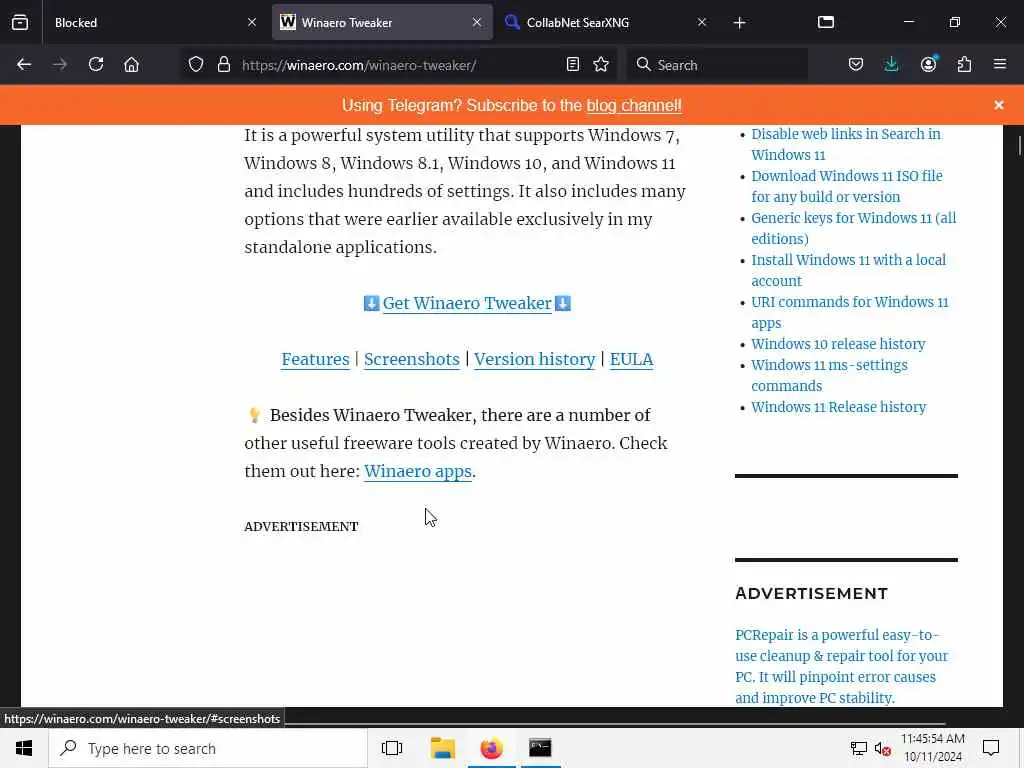Click the PCRepair advertisement link

(841, 666)
